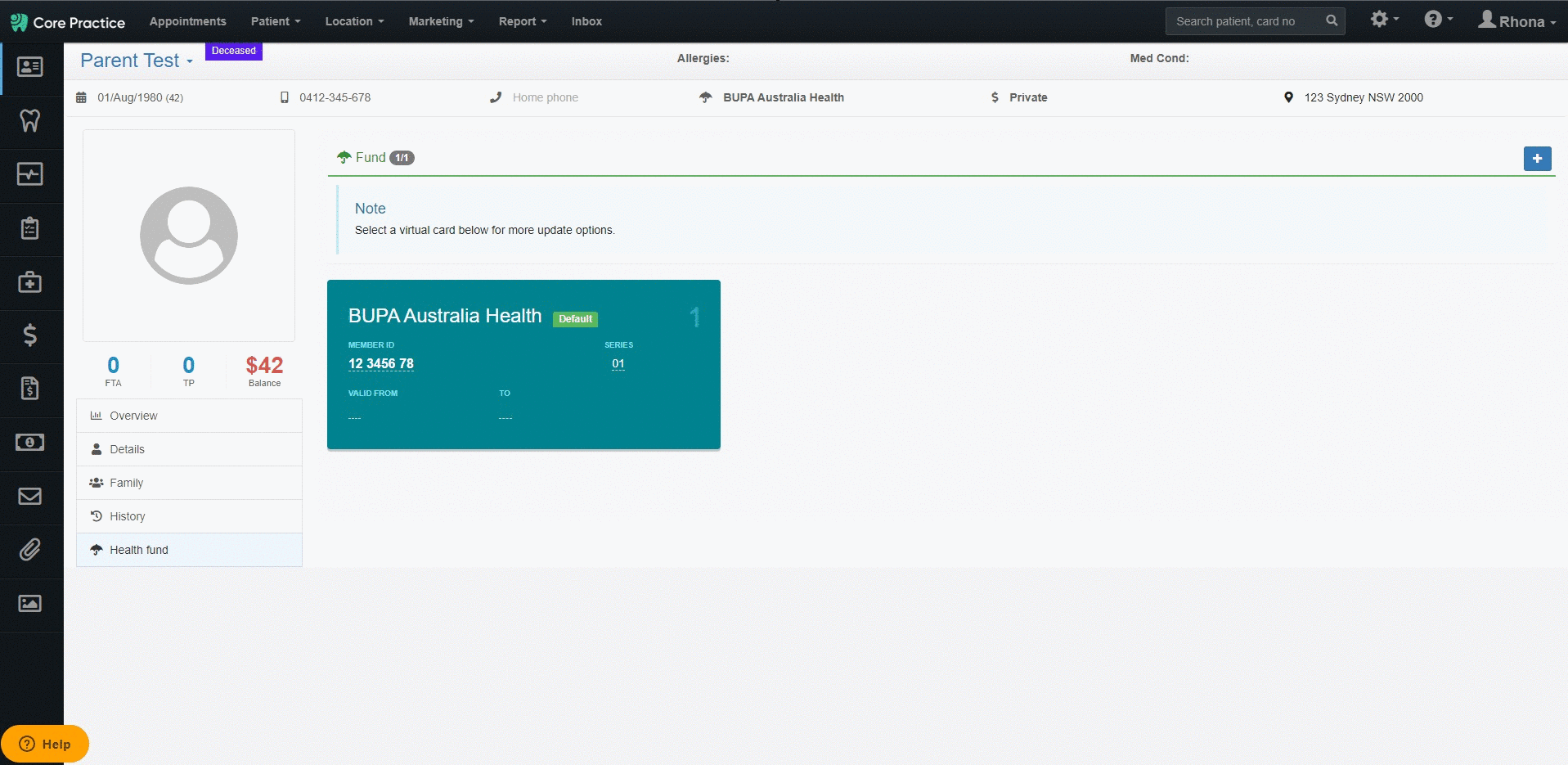This screenshot has width=1568, height=765.
Task: Click the mobile number 0412-345-678
Action: pos(335,97)
